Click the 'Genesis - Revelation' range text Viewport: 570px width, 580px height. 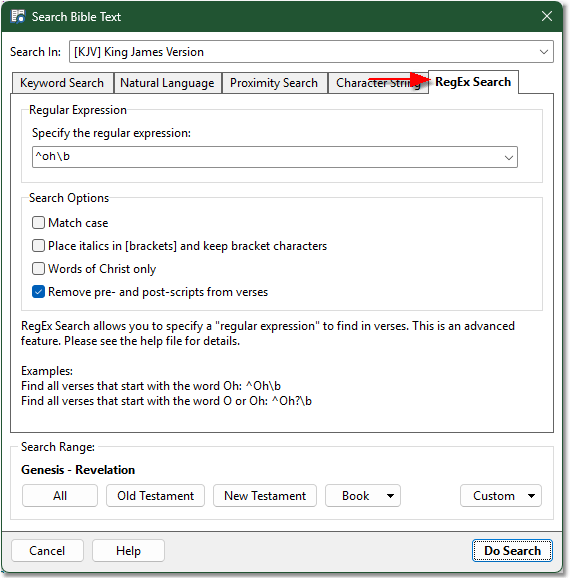pos(78,470)
